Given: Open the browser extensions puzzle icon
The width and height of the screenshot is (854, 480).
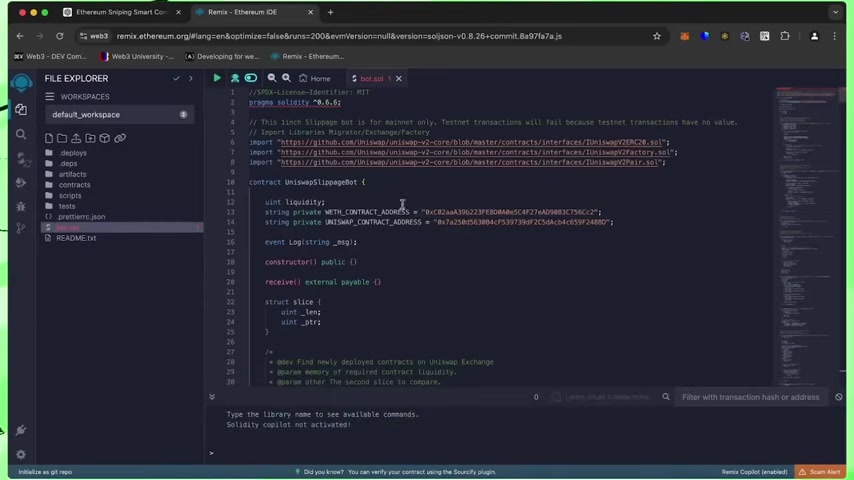Looking at the screenshot, I should point(785,36).
